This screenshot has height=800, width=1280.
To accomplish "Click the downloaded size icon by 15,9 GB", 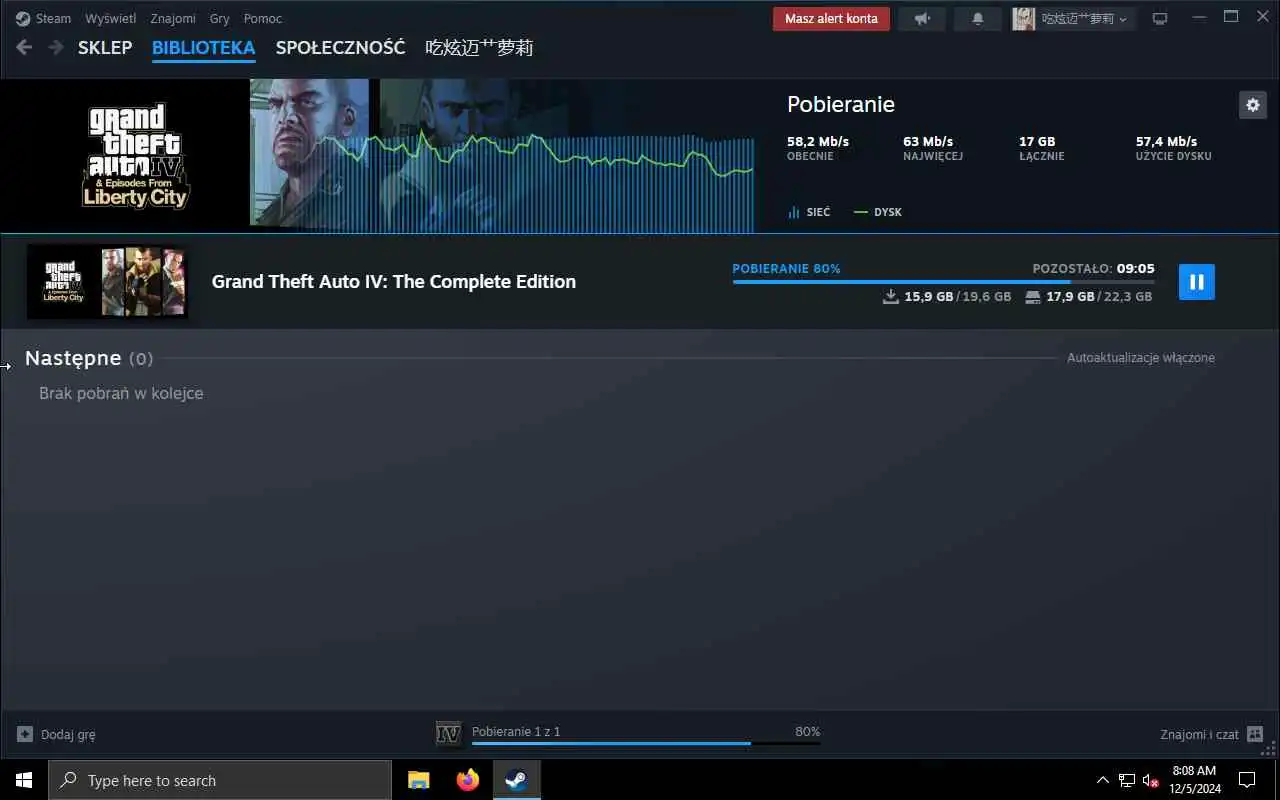I will (x=891, y=297).
